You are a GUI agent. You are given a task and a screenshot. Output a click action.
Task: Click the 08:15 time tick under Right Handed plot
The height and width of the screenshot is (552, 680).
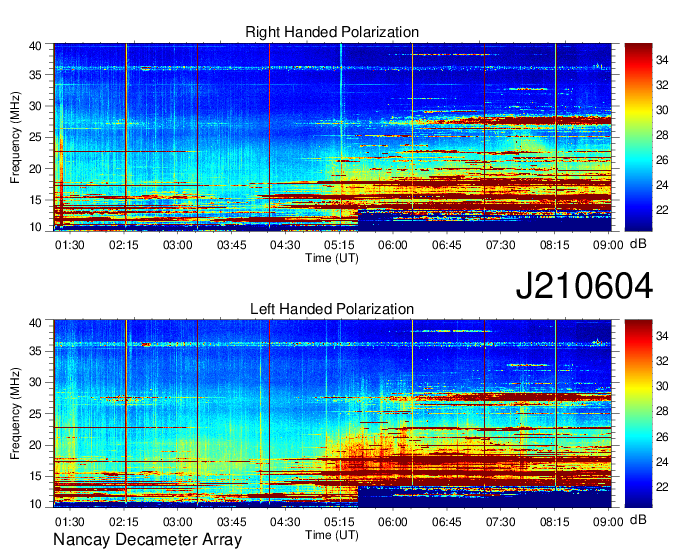pos(554,245)
